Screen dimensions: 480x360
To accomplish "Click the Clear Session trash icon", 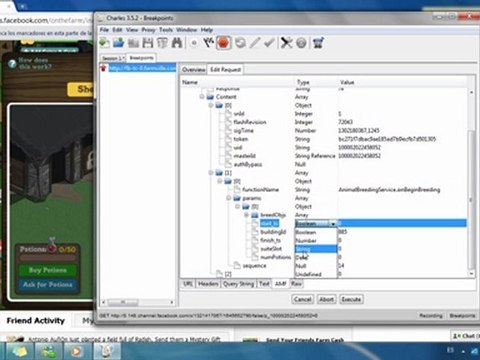I will (162, 43).
